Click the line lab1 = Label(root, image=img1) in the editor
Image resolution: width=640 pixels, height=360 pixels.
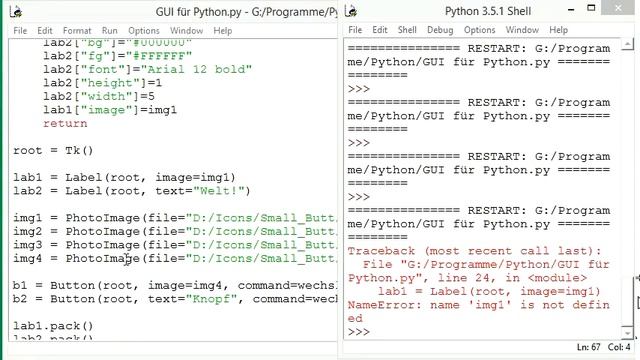(124, 177)
